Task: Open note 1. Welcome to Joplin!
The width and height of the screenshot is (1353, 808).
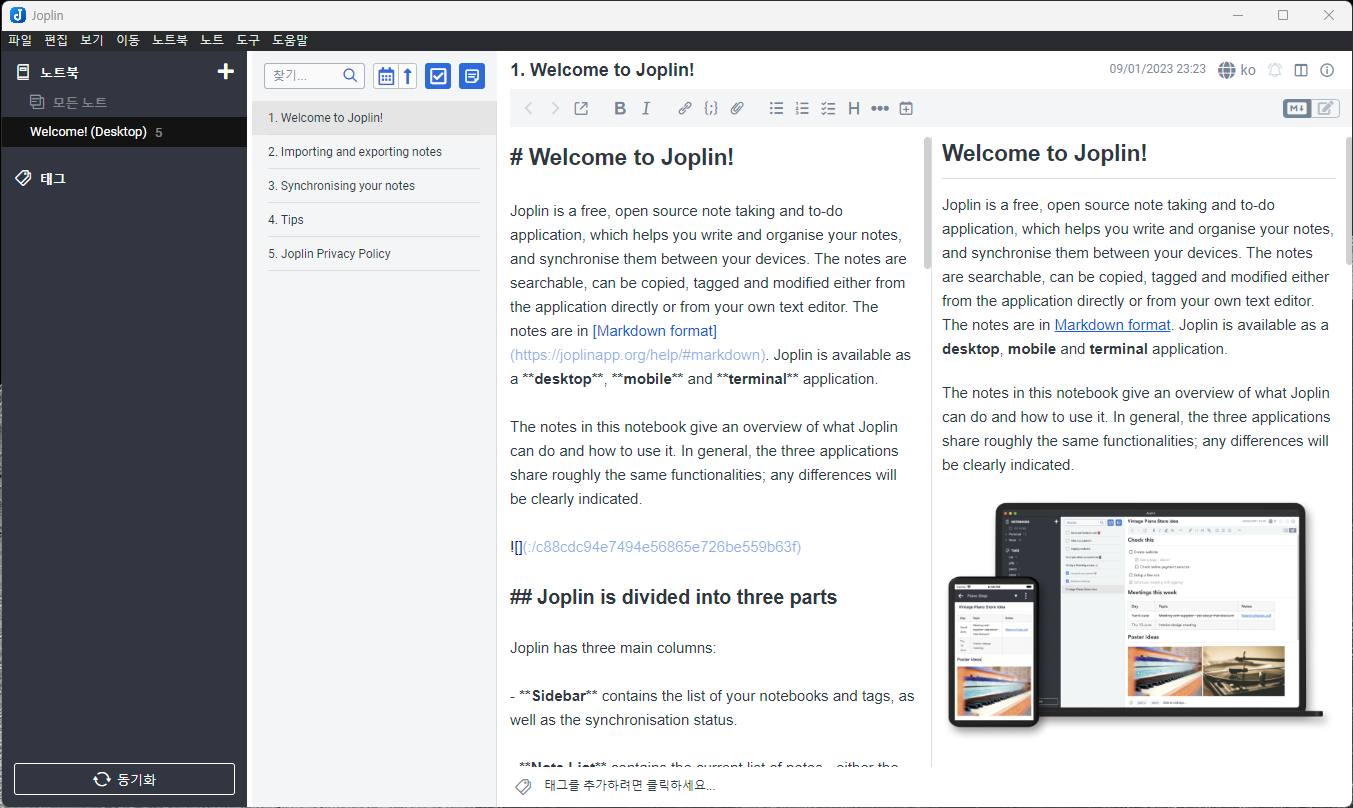Action: (x=374, y=118)
